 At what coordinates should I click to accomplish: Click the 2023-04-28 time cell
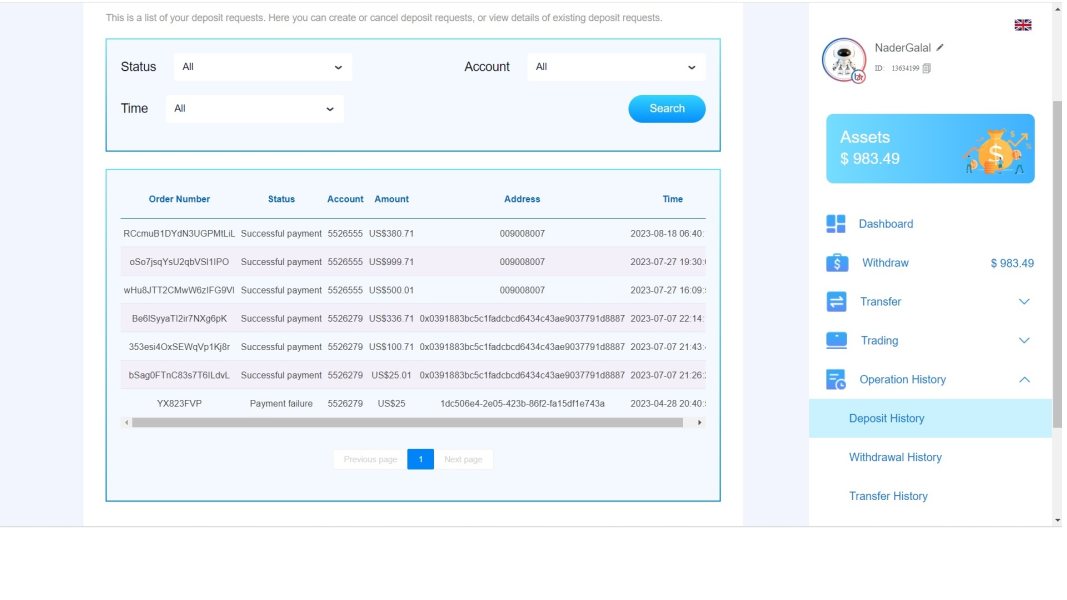pyautogui.click(x=668, y=404)
